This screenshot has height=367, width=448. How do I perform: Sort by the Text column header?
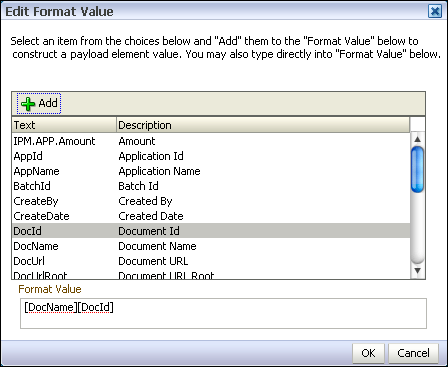click(64, 125)
